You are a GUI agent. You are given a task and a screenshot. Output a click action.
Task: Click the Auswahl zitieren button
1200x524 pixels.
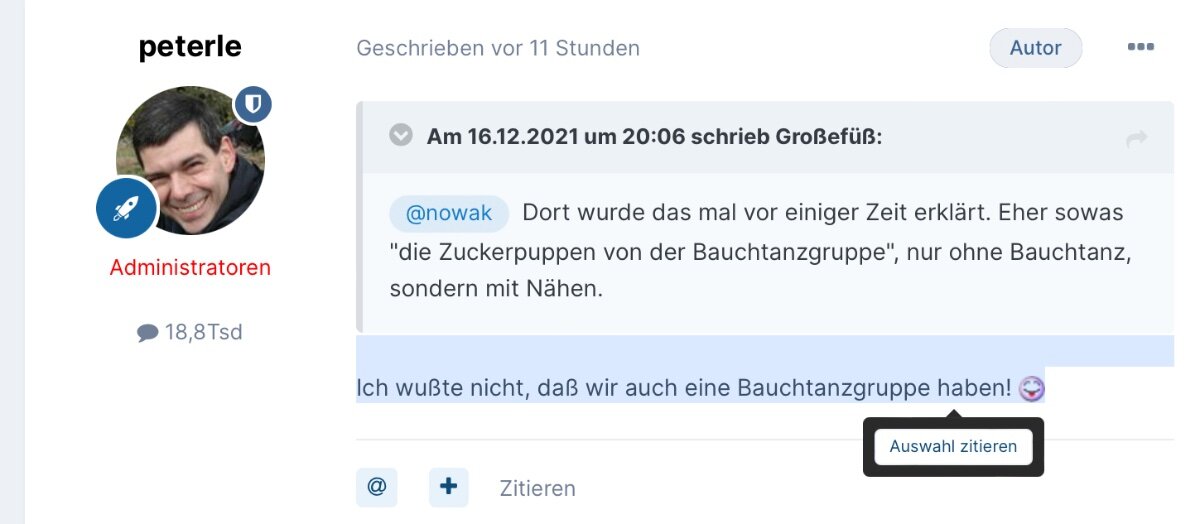[953, 446]
